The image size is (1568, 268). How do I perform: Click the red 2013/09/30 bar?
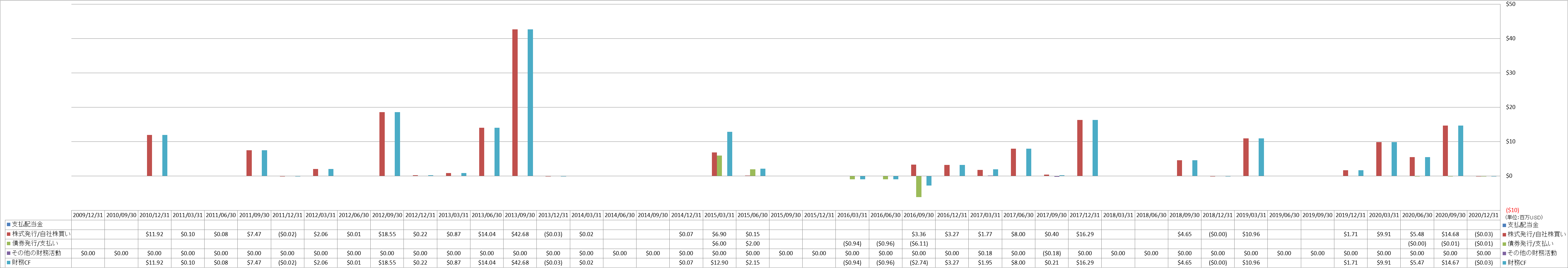point(515,103)
